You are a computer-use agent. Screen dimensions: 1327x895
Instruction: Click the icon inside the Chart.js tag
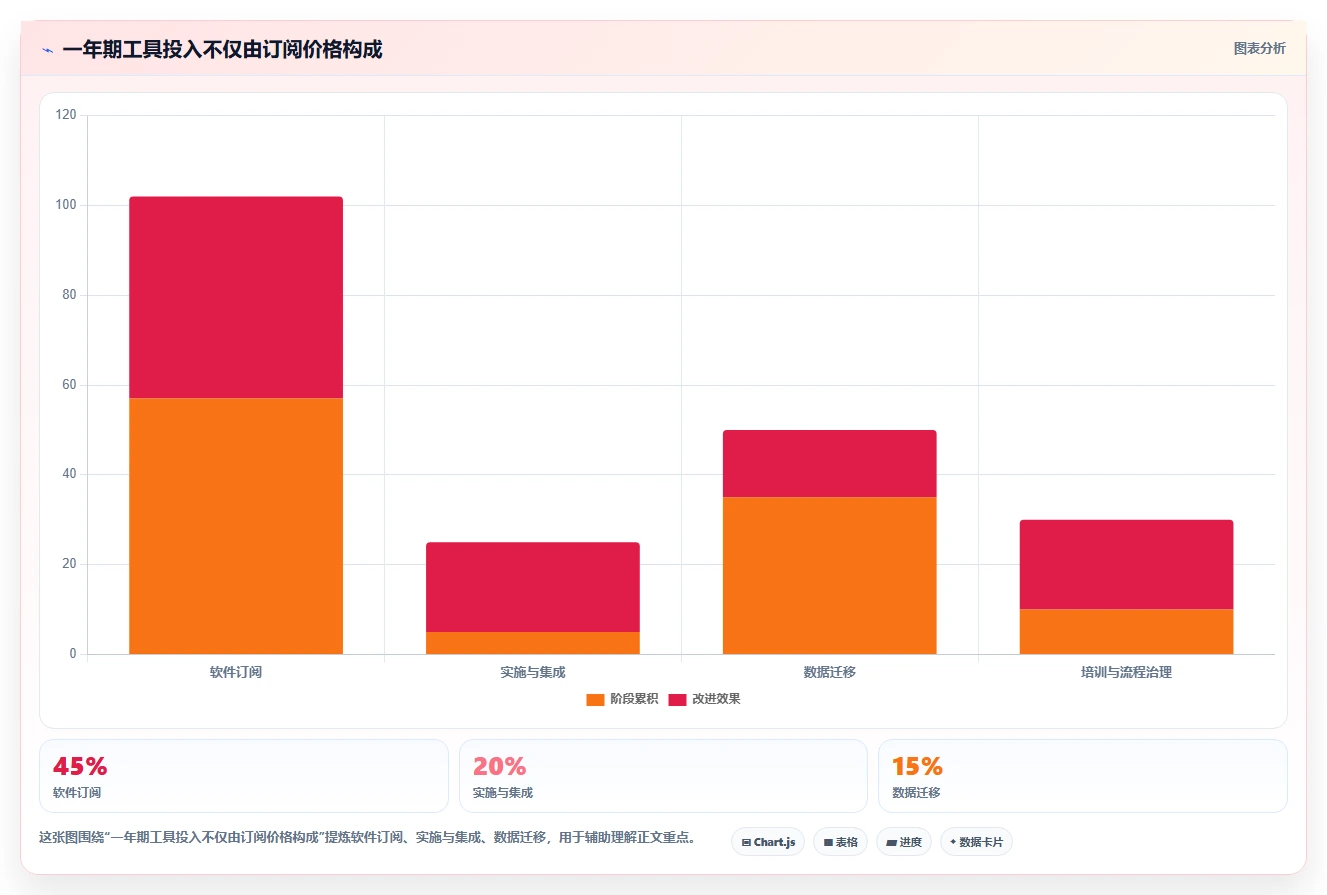tap(746, 843)
